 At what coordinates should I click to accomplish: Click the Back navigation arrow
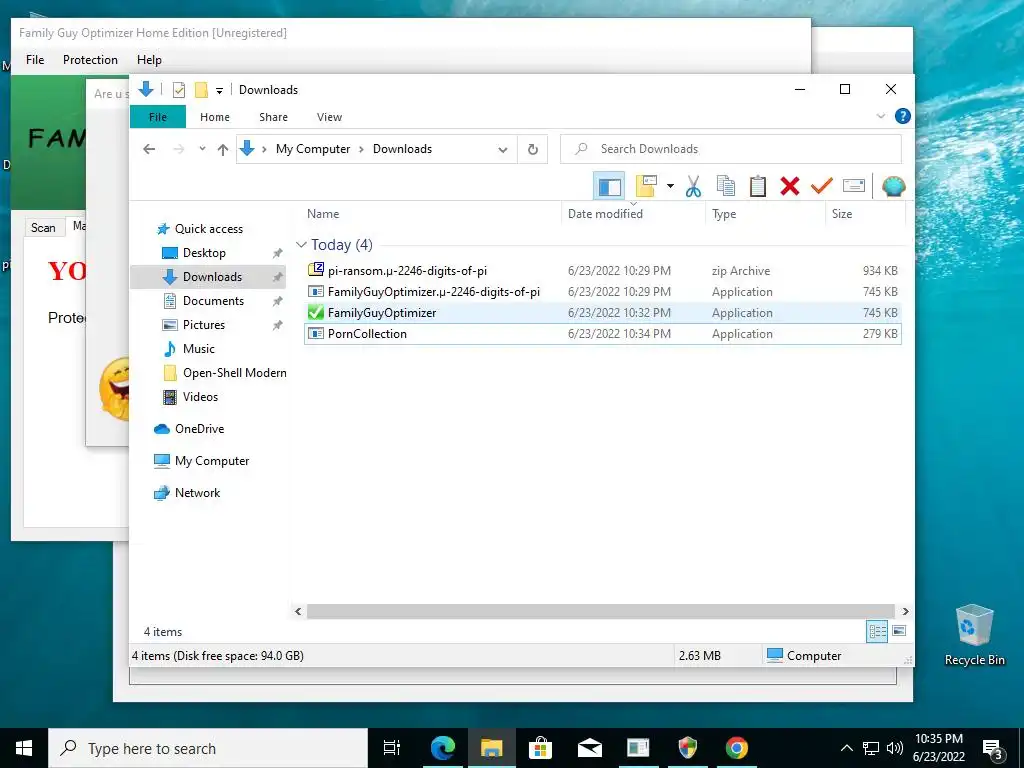click(x=149, y=149)
